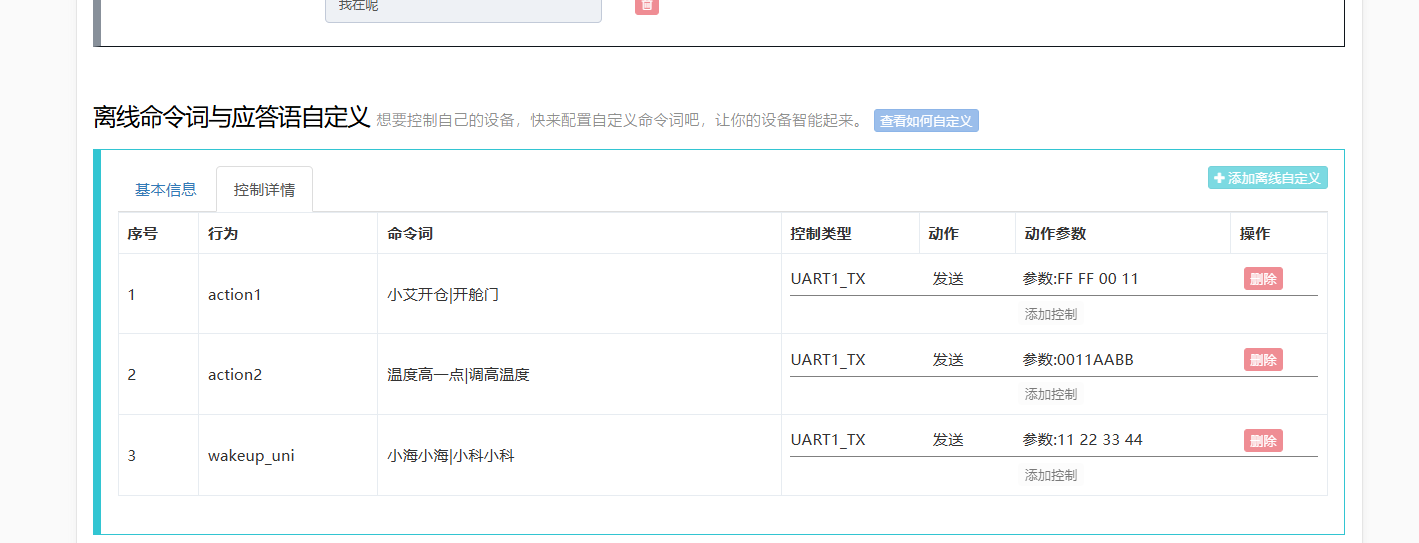Select the command word 小艾开仓|开舱门
The height and width of the screenshot is (543, 1419).
pyautogui.click(x=443, y=294)
